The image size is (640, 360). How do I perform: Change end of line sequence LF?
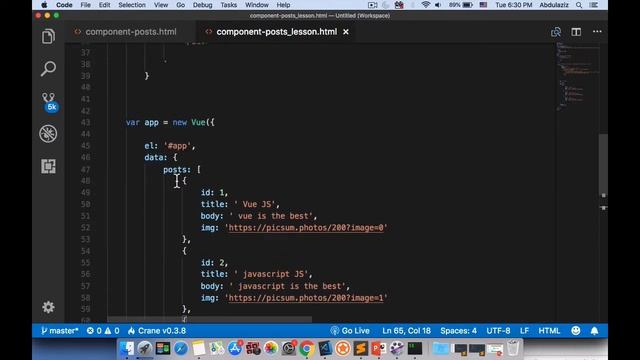524,331
